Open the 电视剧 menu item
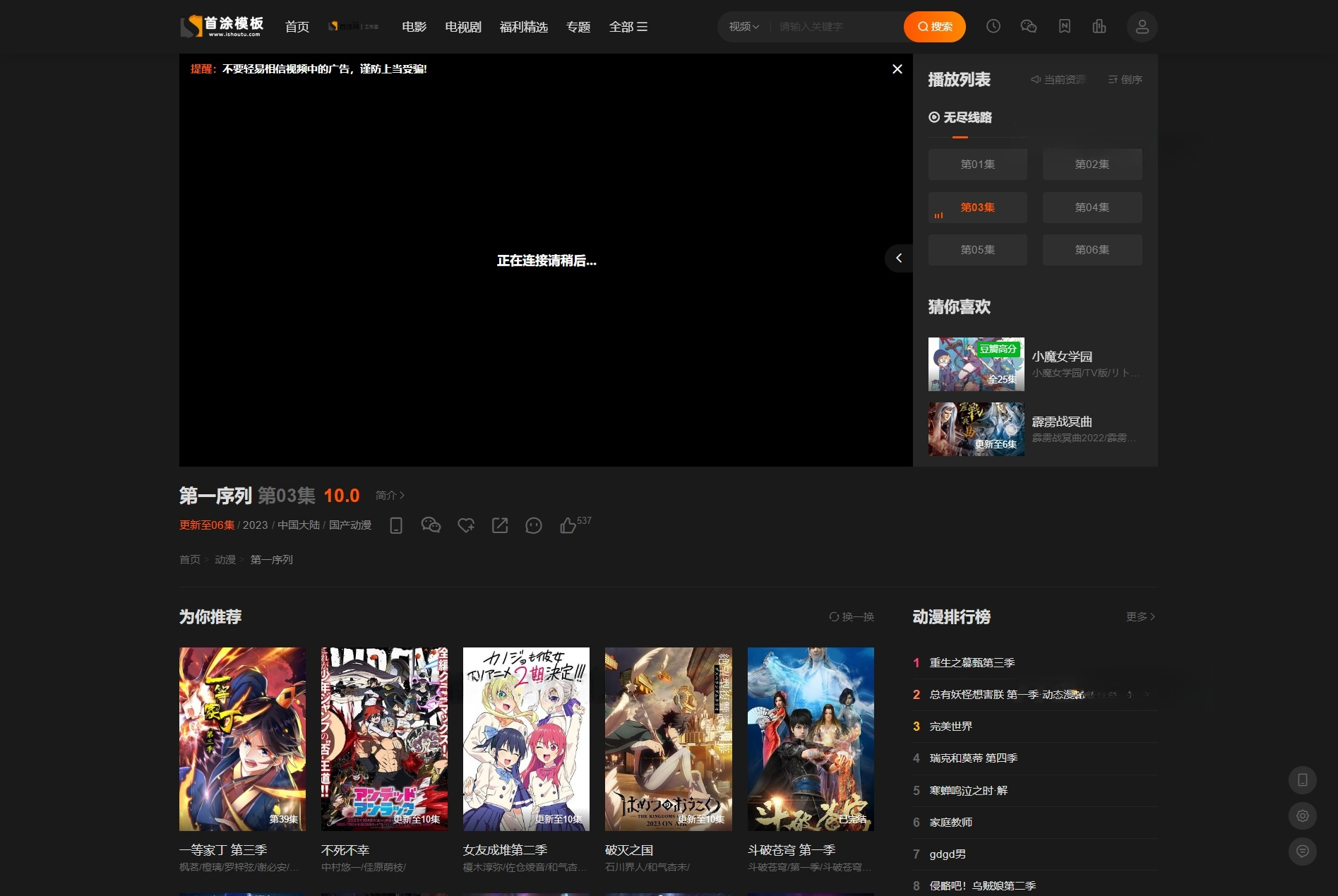The image size is (1338, 896). [462, 26]
